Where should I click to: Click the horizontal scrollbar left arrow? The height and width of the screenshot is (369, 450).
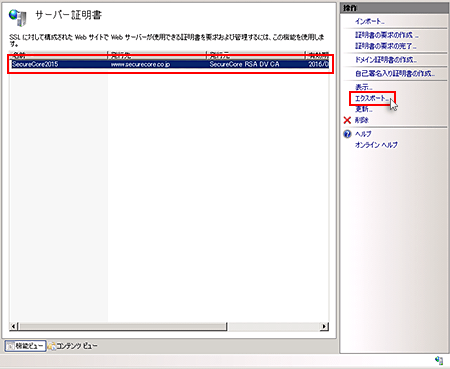[13, 326]
